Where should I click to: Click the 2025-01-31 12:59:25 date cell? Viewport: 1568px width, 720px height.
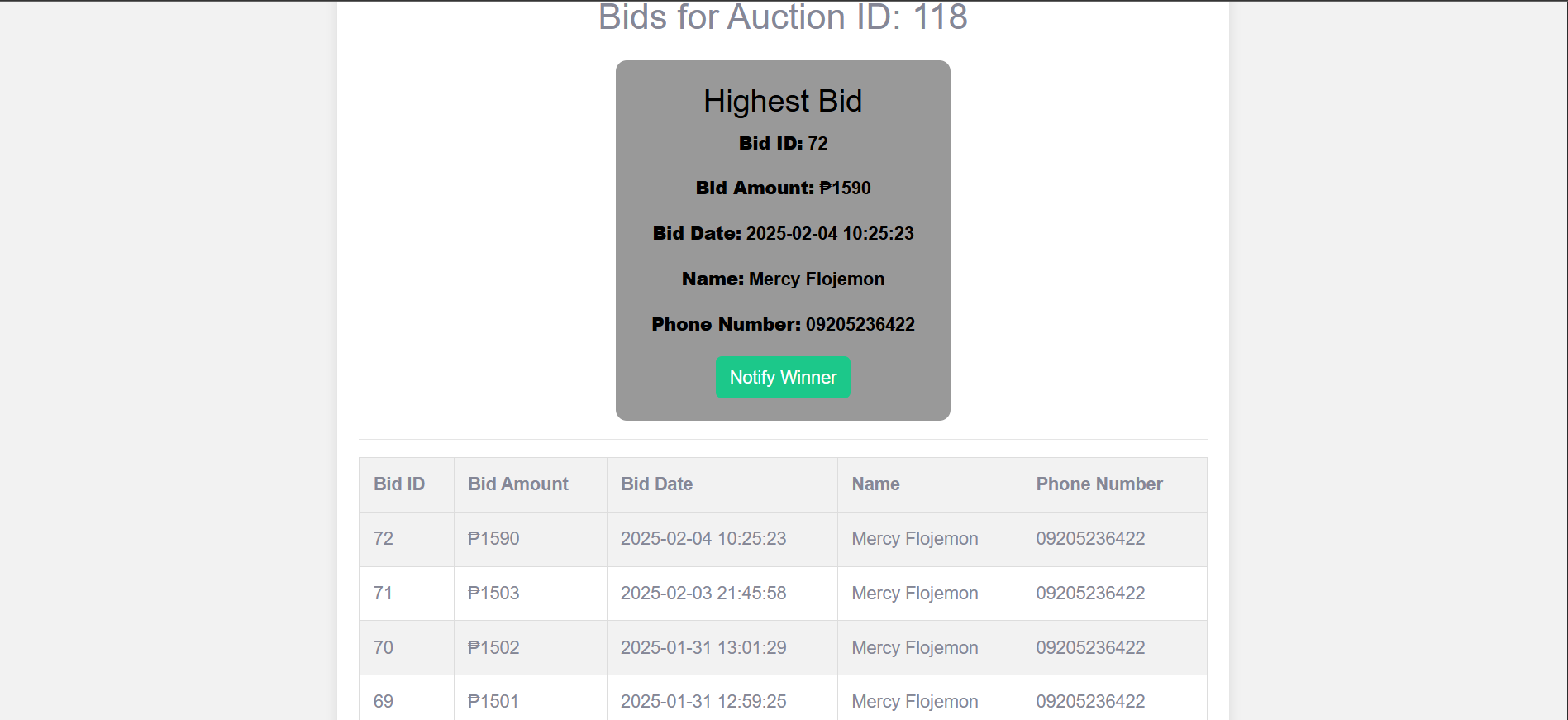(703, 702)
